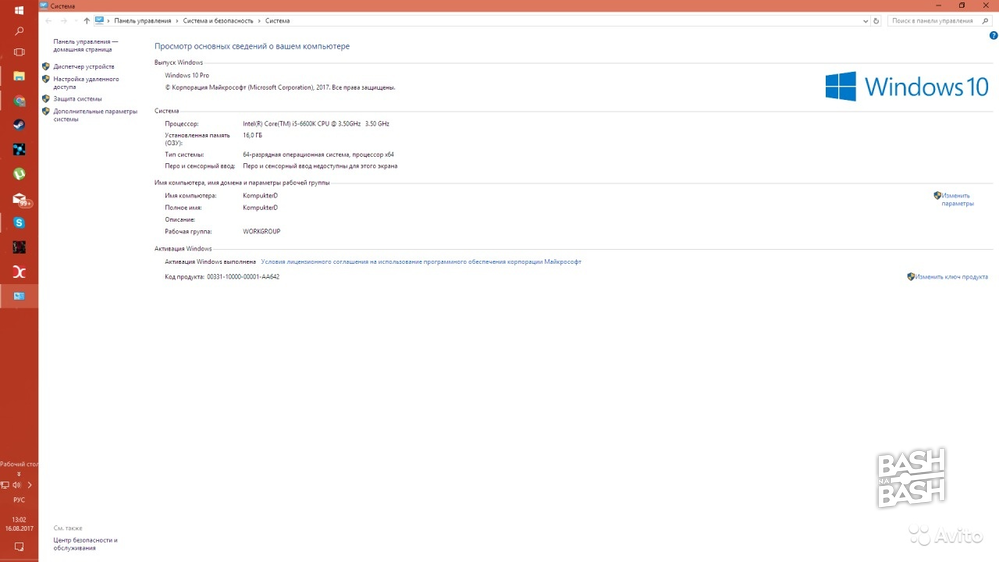Click the 'РУС' language indicator
The height and width of the screenshot is (562, 999).
19,500
